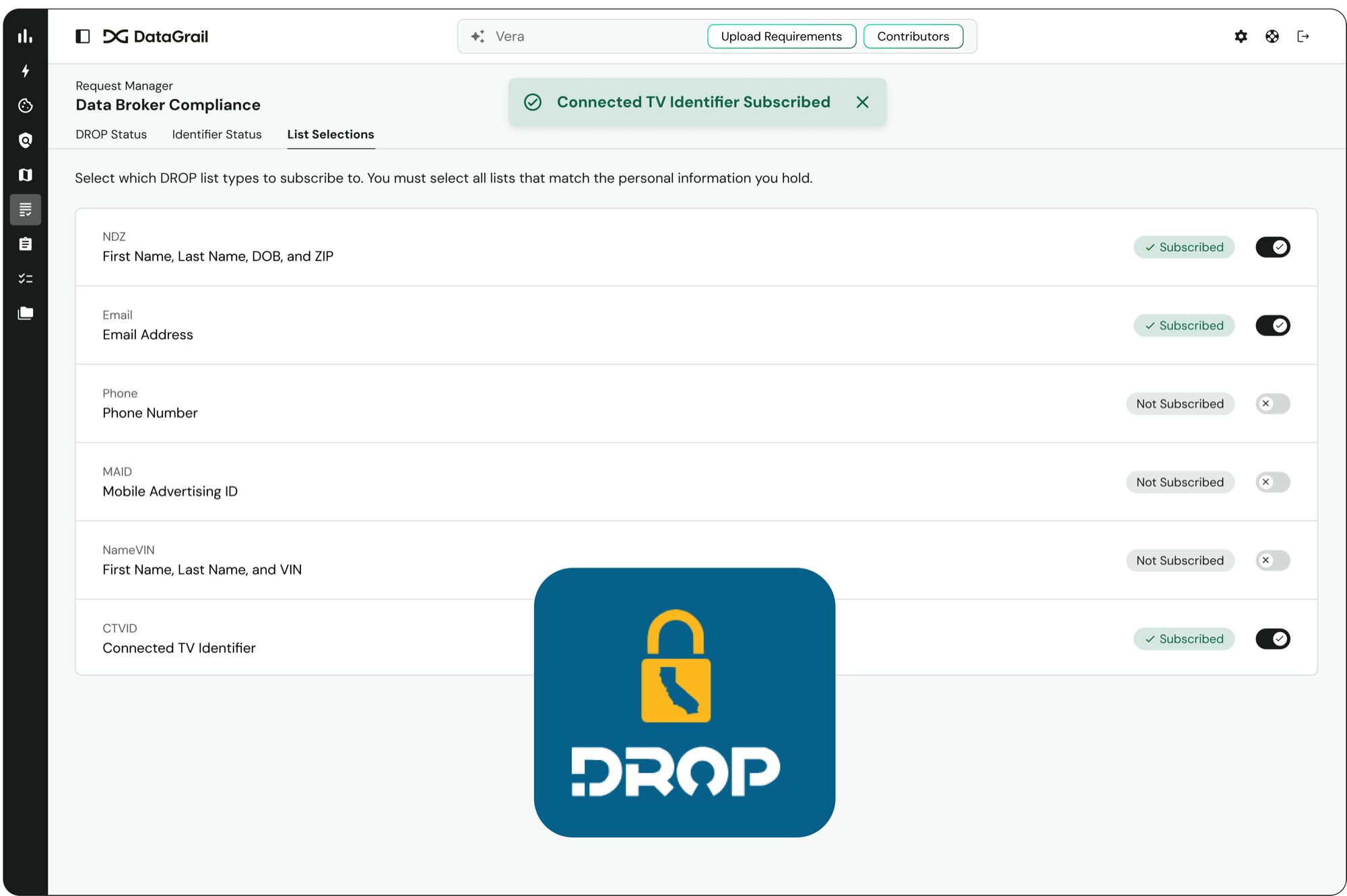The width and height of the screenshot is (1347, 896).
Task: Click the 'NDZ' list type label
Action: point(114,237)
